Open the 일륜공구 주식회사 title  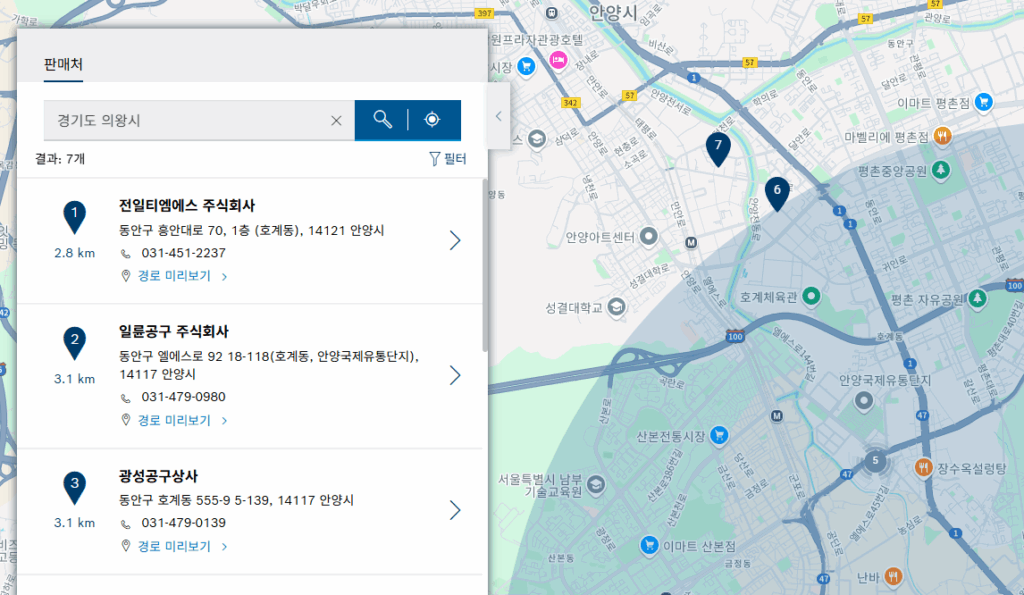pyautogui.click(x=174, y=331)
